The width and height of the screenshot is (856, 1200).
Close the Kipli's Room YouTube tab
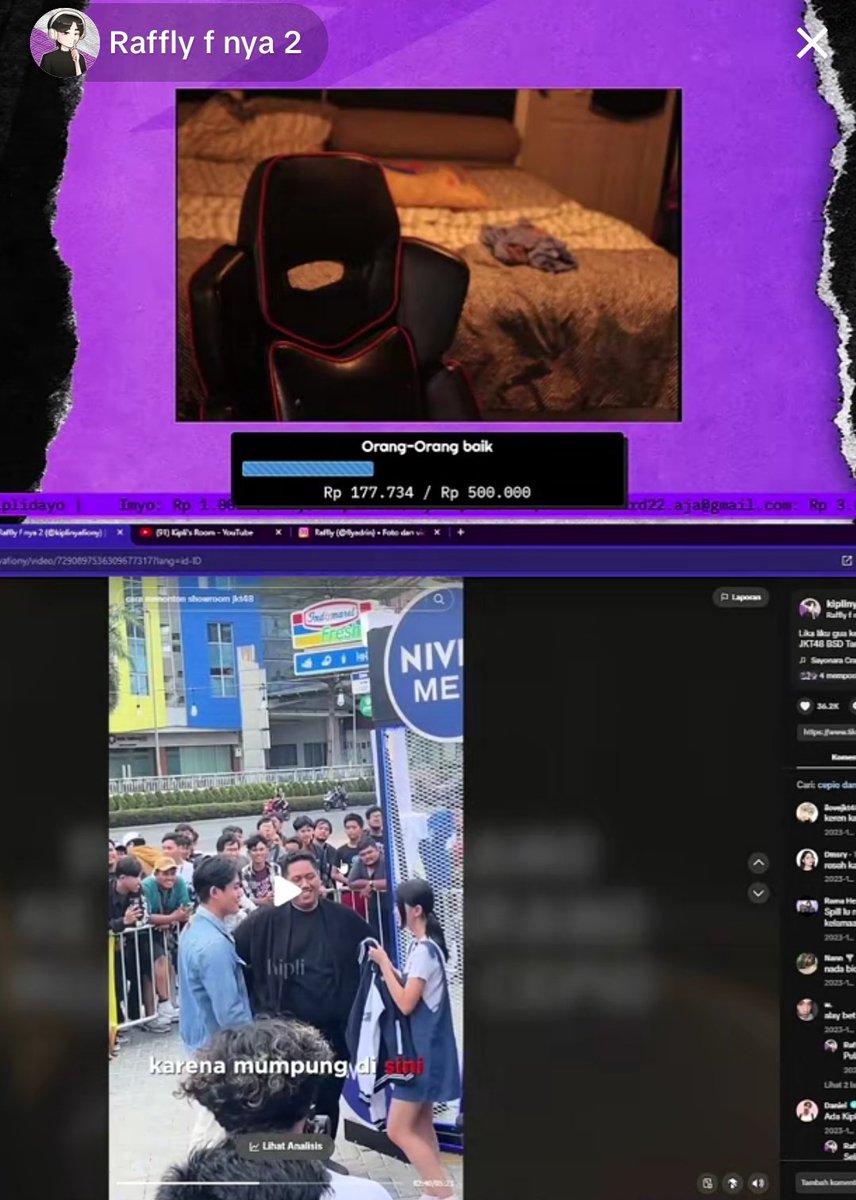278,533
